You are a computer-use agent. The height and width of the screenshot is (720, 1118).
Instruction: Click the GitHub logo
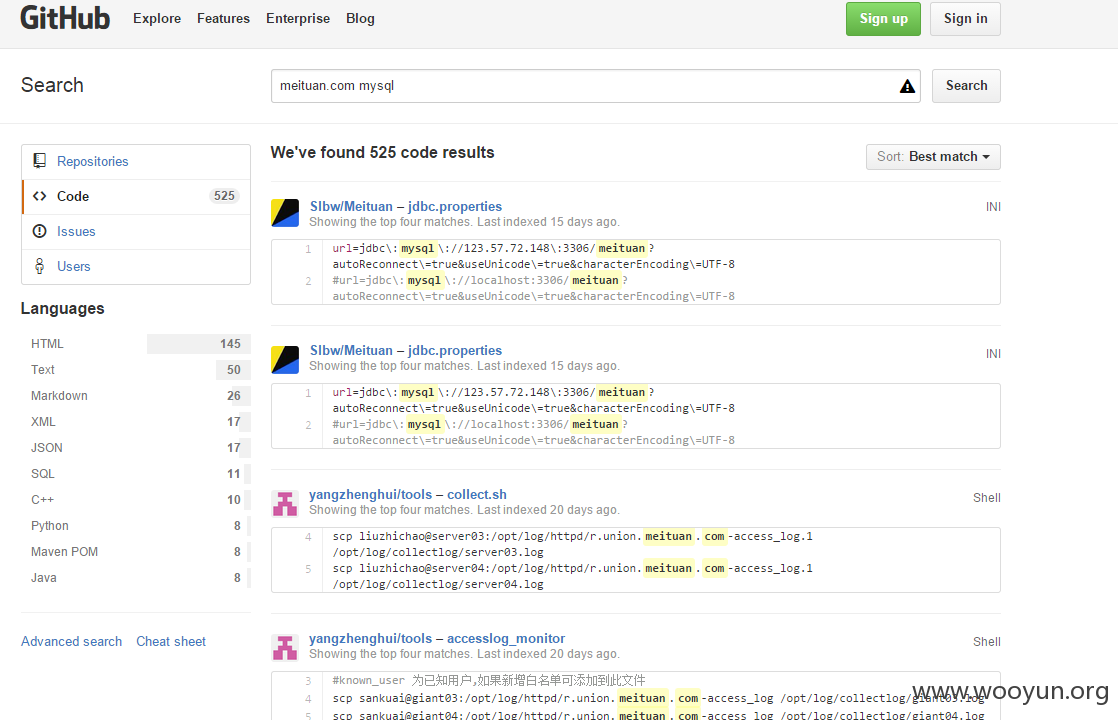[x=65, y=18]
